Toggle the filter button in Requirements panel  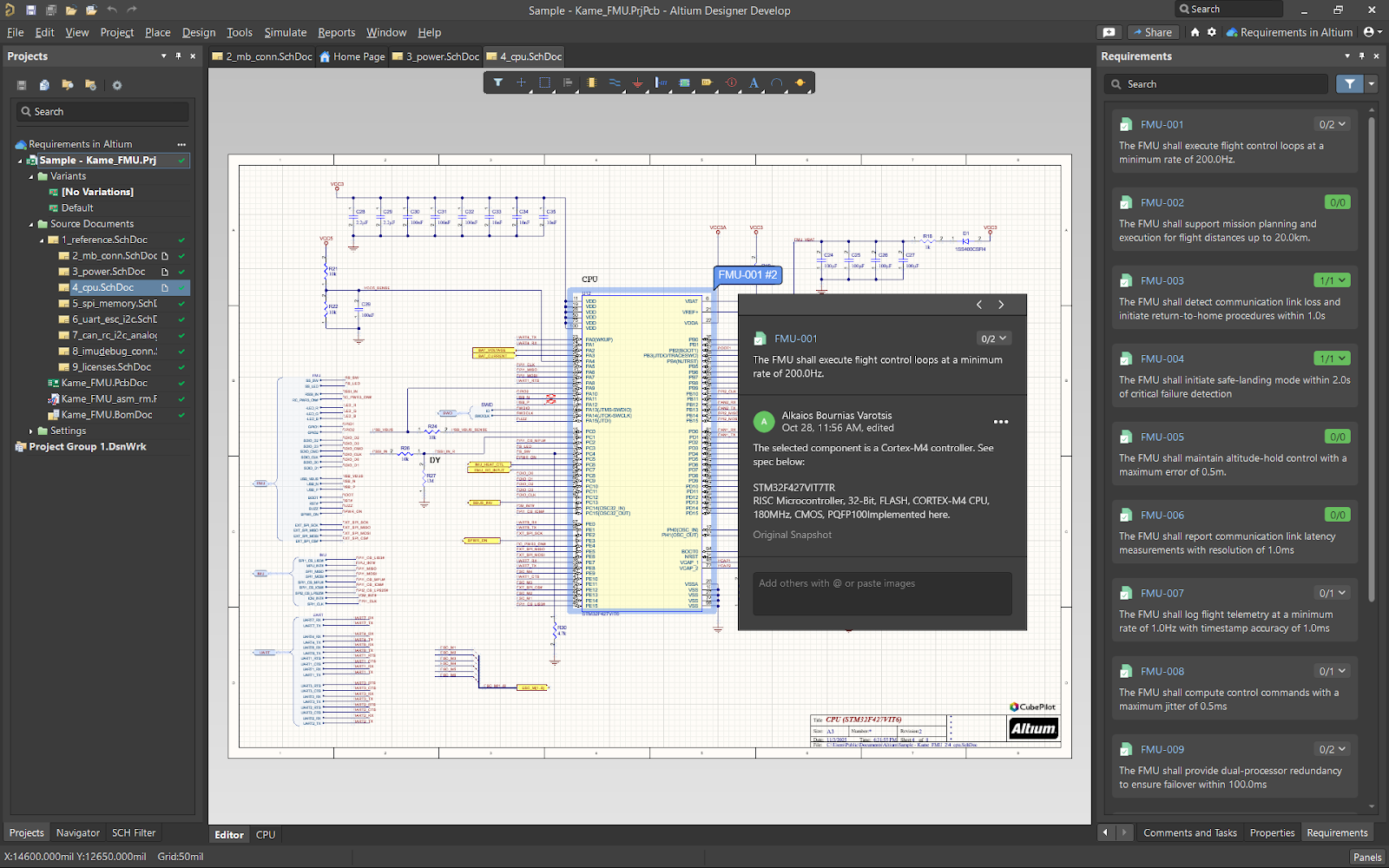pos(1348,84)
